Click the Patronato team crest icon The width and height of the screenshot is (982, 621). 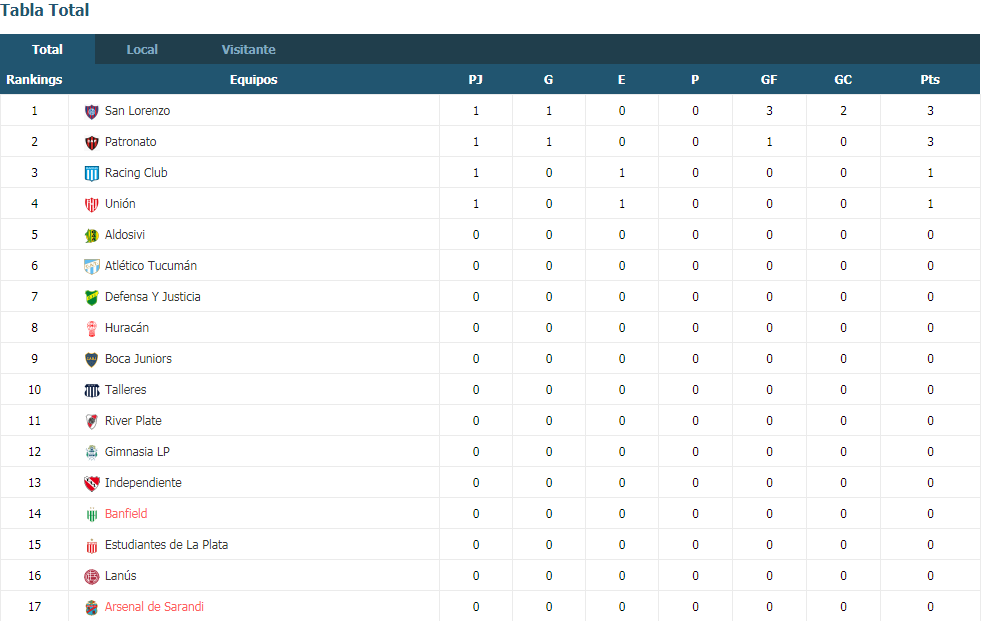91,143
